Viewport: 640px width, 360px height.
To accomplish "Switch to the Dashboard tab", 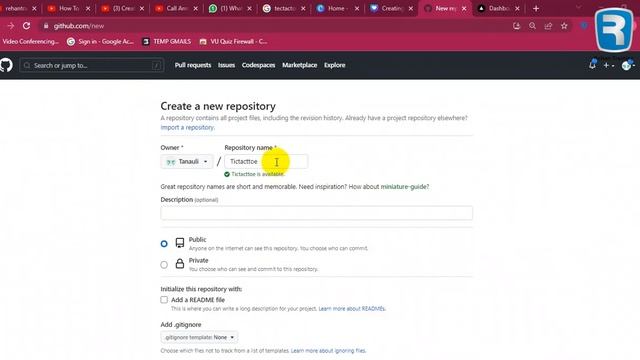I will (x=497, y=8).
